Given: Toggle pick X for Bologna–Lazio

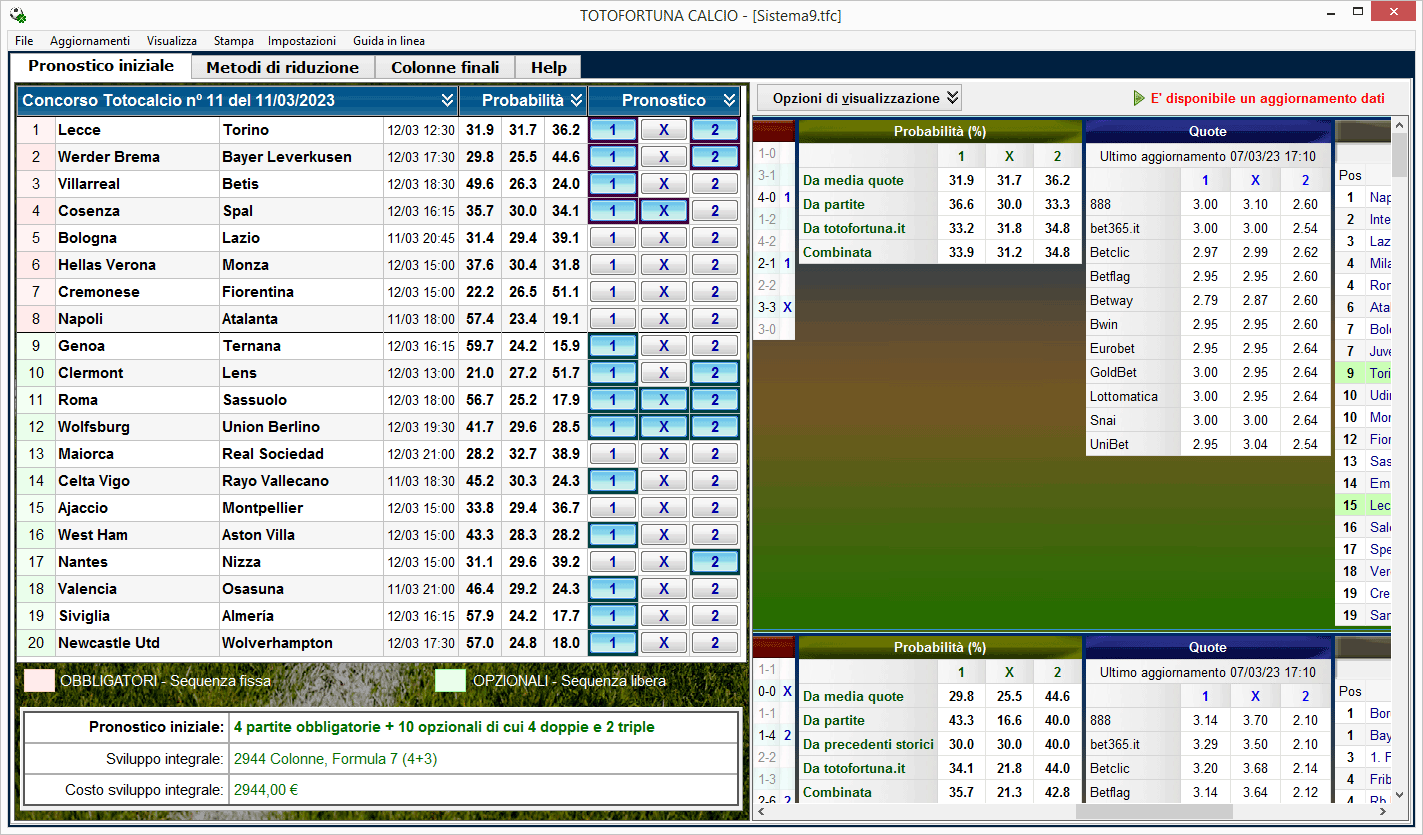Looking at the screenshot, I should (664, 238).
